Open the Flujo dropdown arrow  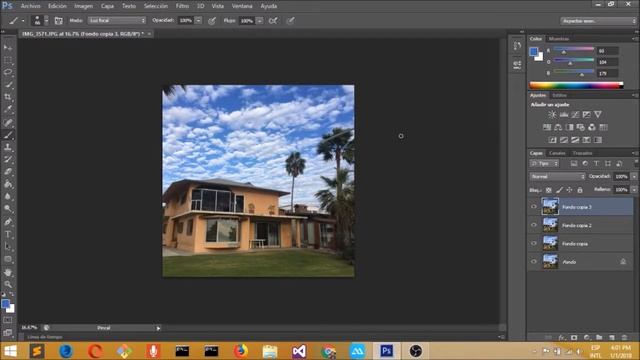pos(260,20)
